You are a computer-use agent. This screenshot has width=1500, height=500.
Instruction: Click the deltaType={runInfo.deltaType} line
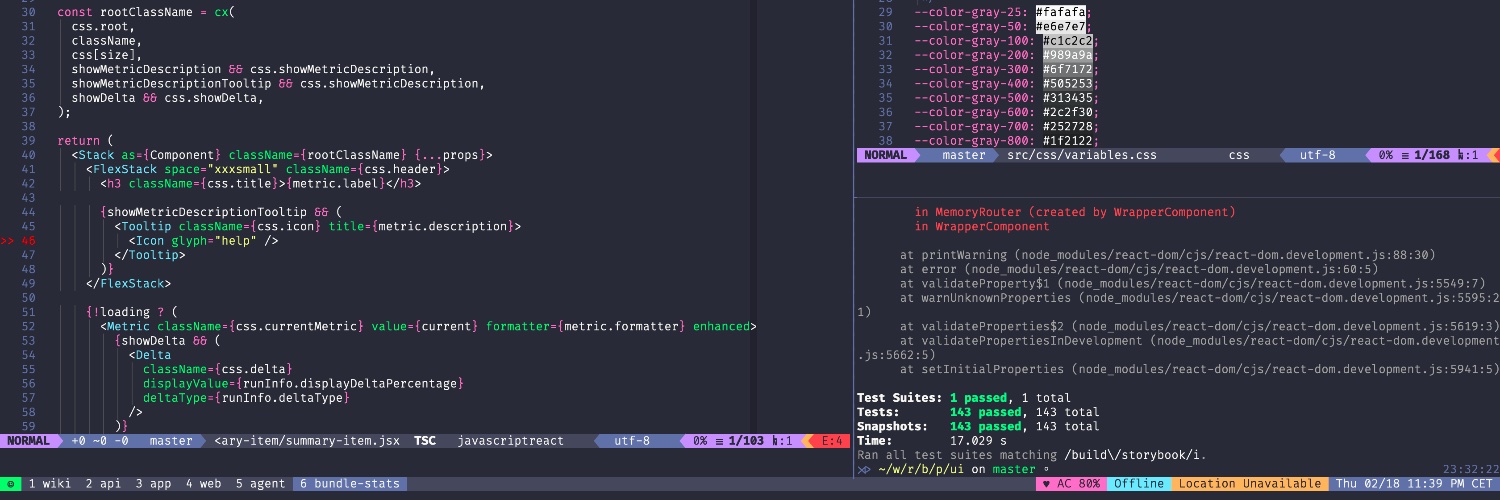pos(246,398)
